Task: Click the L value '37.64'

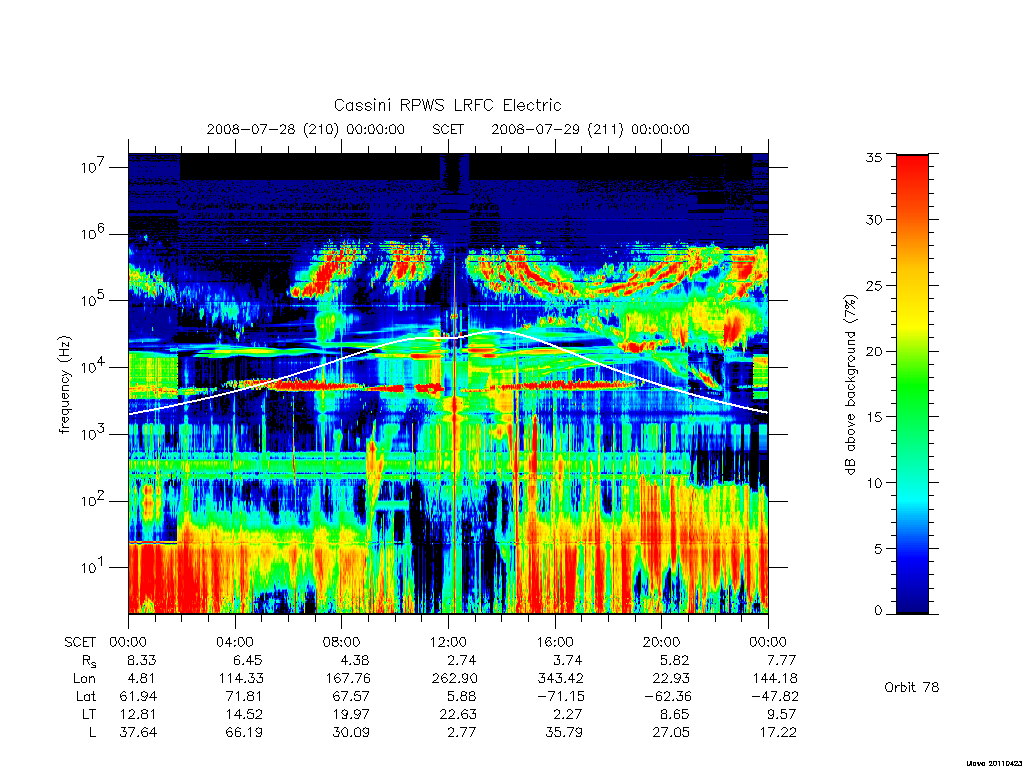Action: (138, 732)
